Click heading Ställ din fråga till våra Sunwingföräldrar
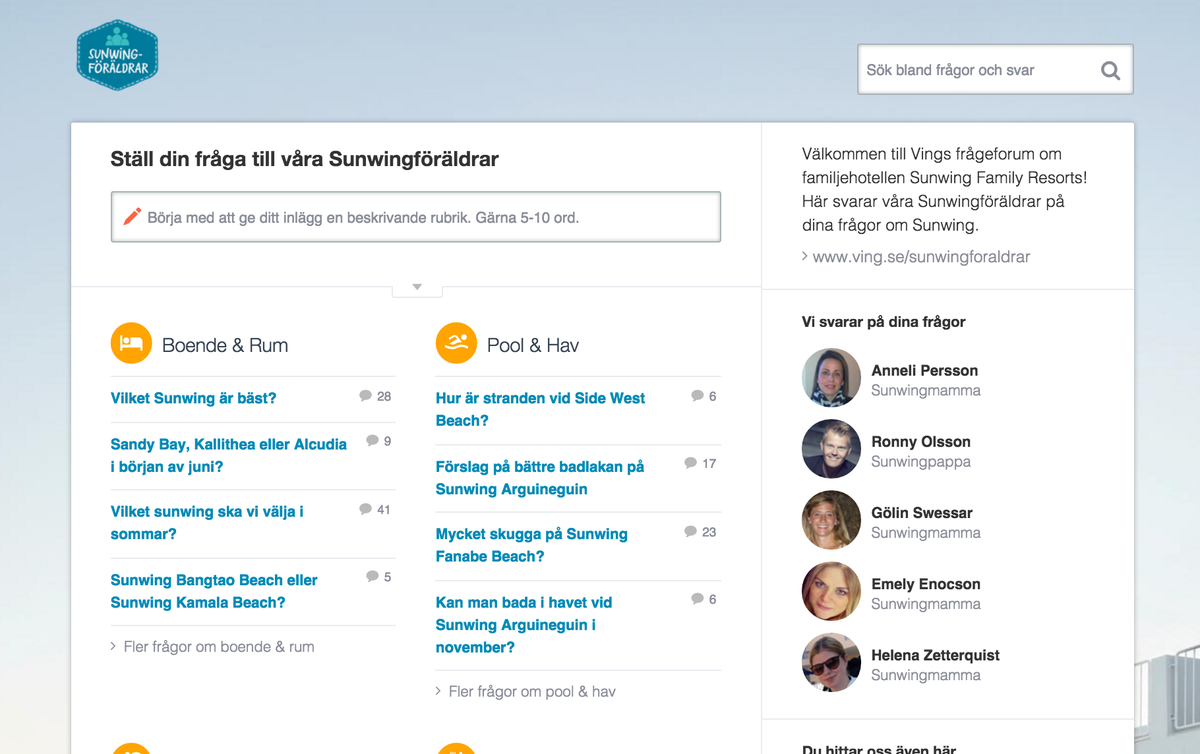This screenshot has width=1200, height=754. [x=304, y=159]
